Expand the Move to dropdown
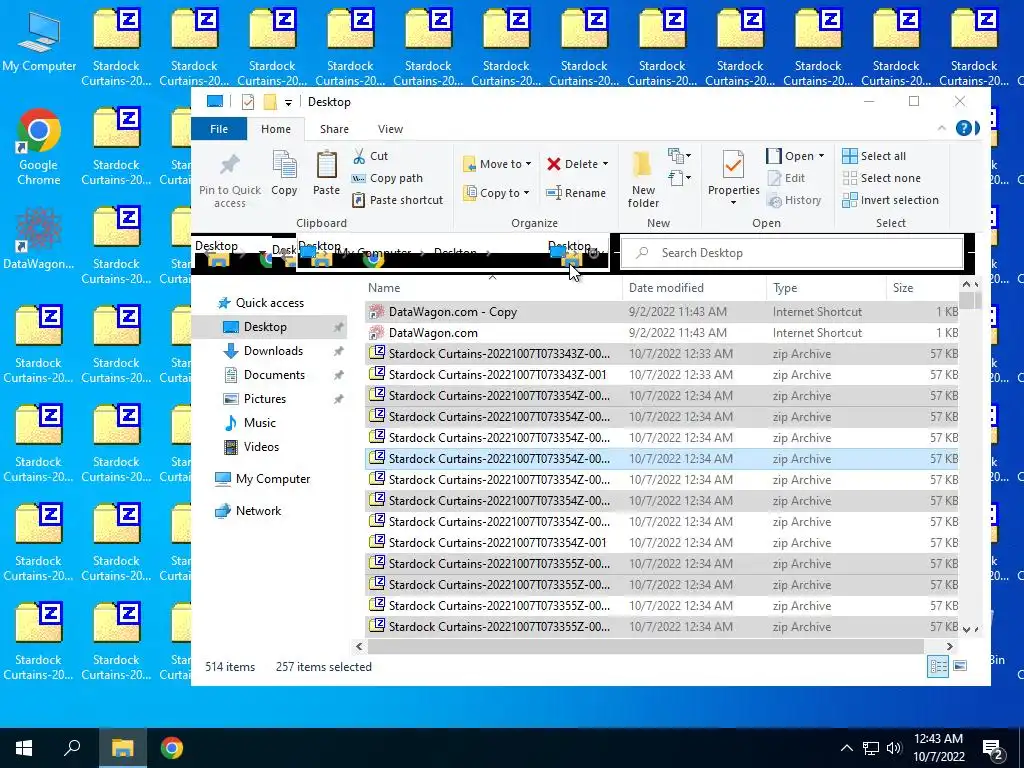Screen dimensions: 1024x768 (528, 164)
